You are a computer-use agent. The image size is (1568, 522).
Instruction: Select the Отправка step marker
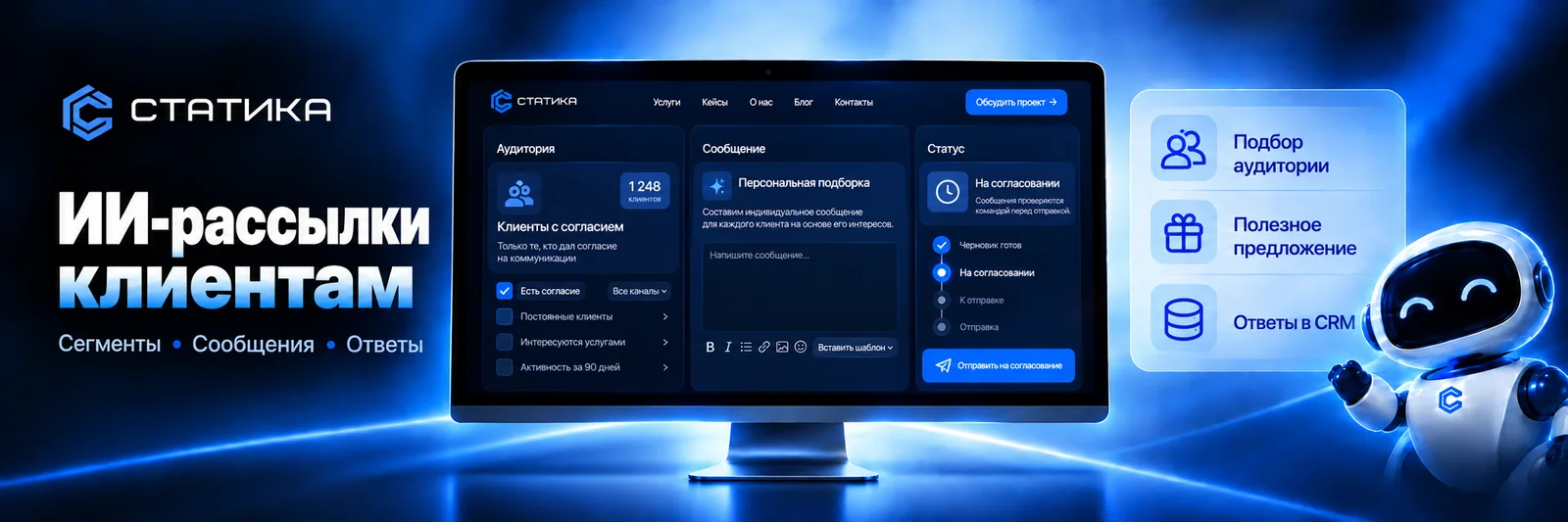click(x=942, y=327)
